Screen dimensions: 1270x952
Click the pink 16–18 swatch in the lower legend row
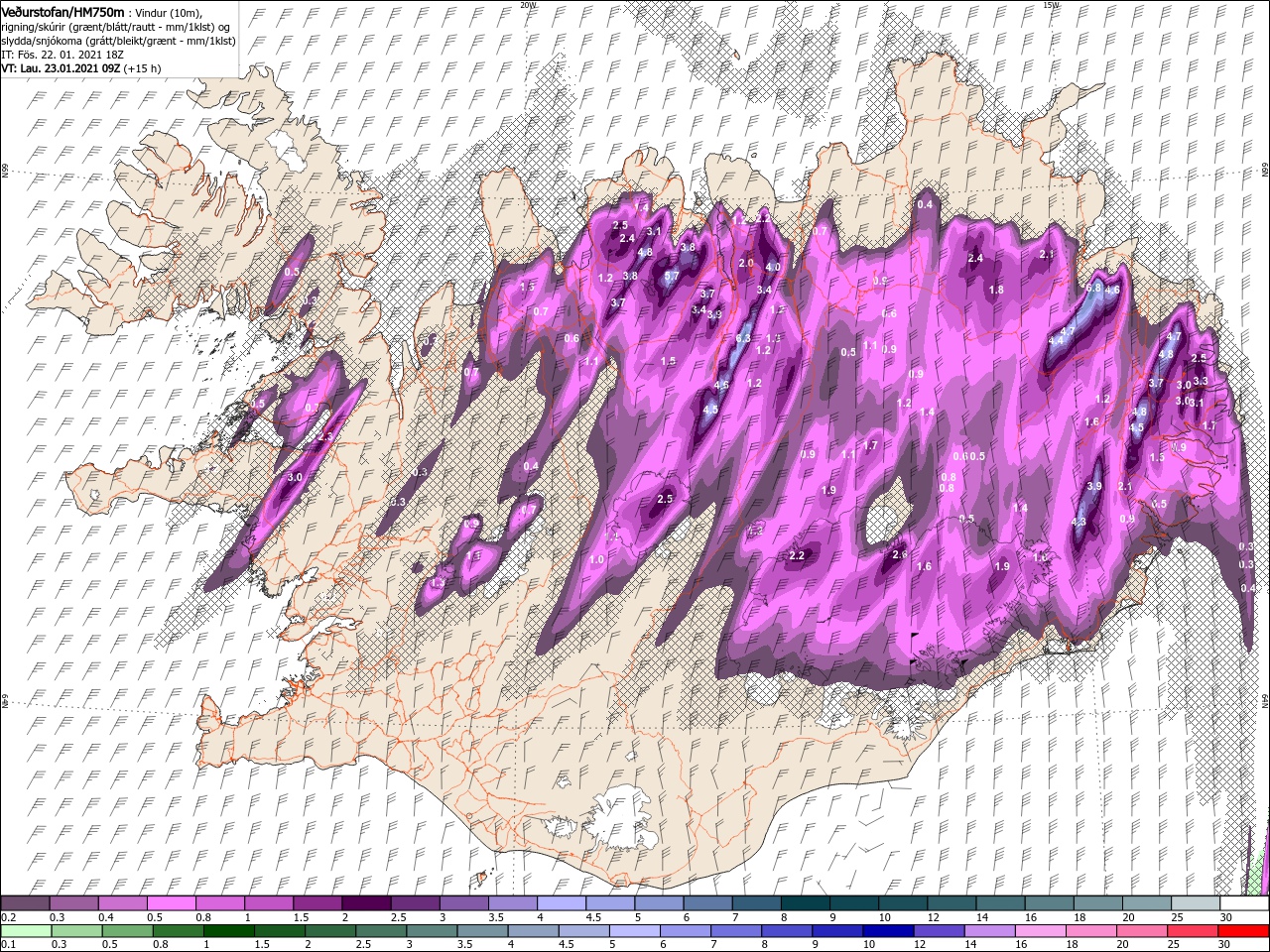coord(1041,930)
